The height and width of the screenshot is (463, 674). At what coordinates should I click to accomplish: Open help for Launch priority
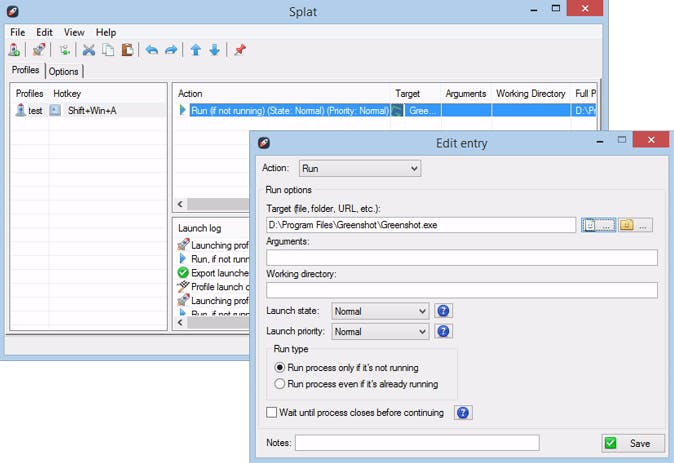pyautogui.click(x=443, y=331)
